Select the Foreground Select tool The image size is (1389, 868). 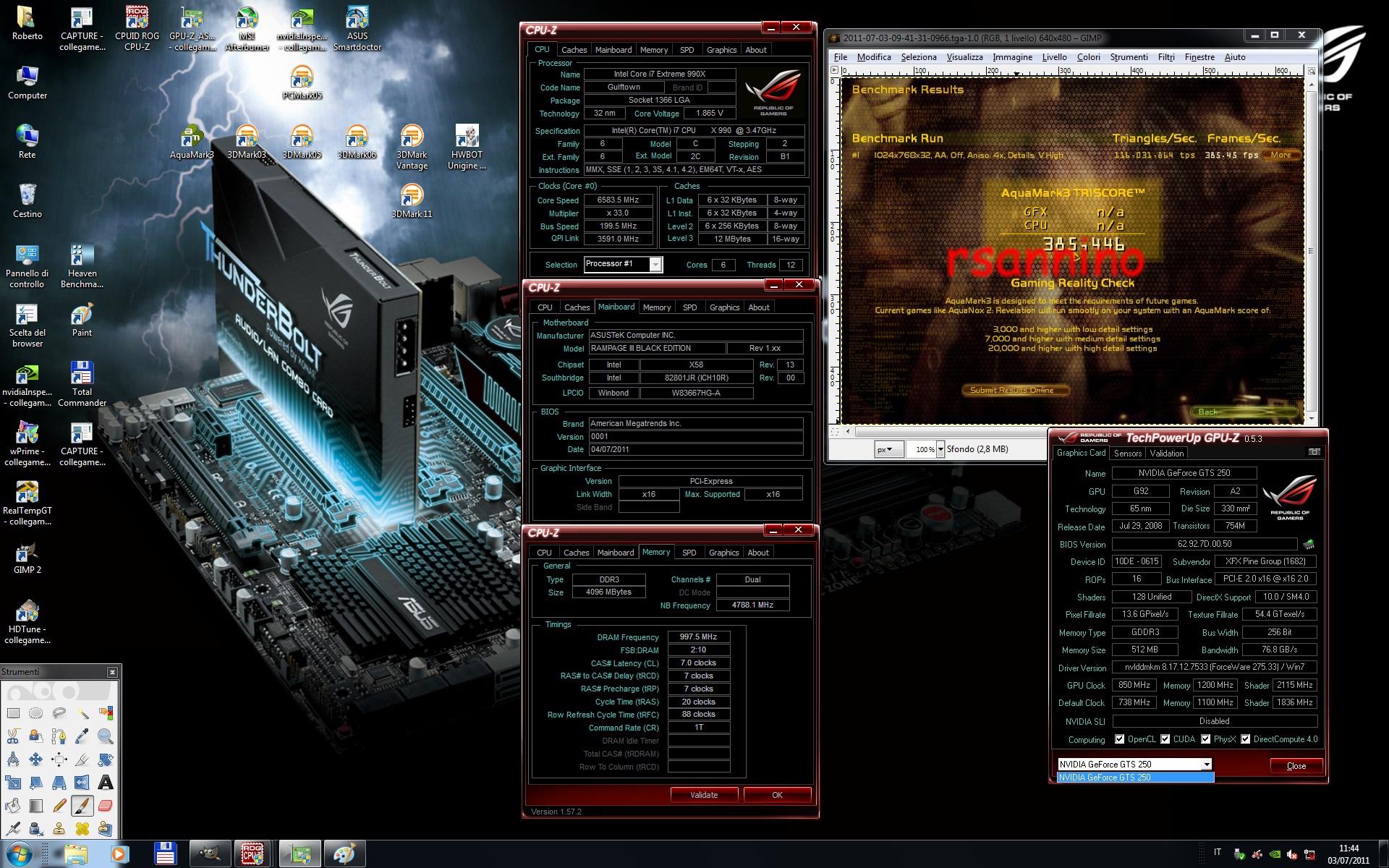point(36,736)
